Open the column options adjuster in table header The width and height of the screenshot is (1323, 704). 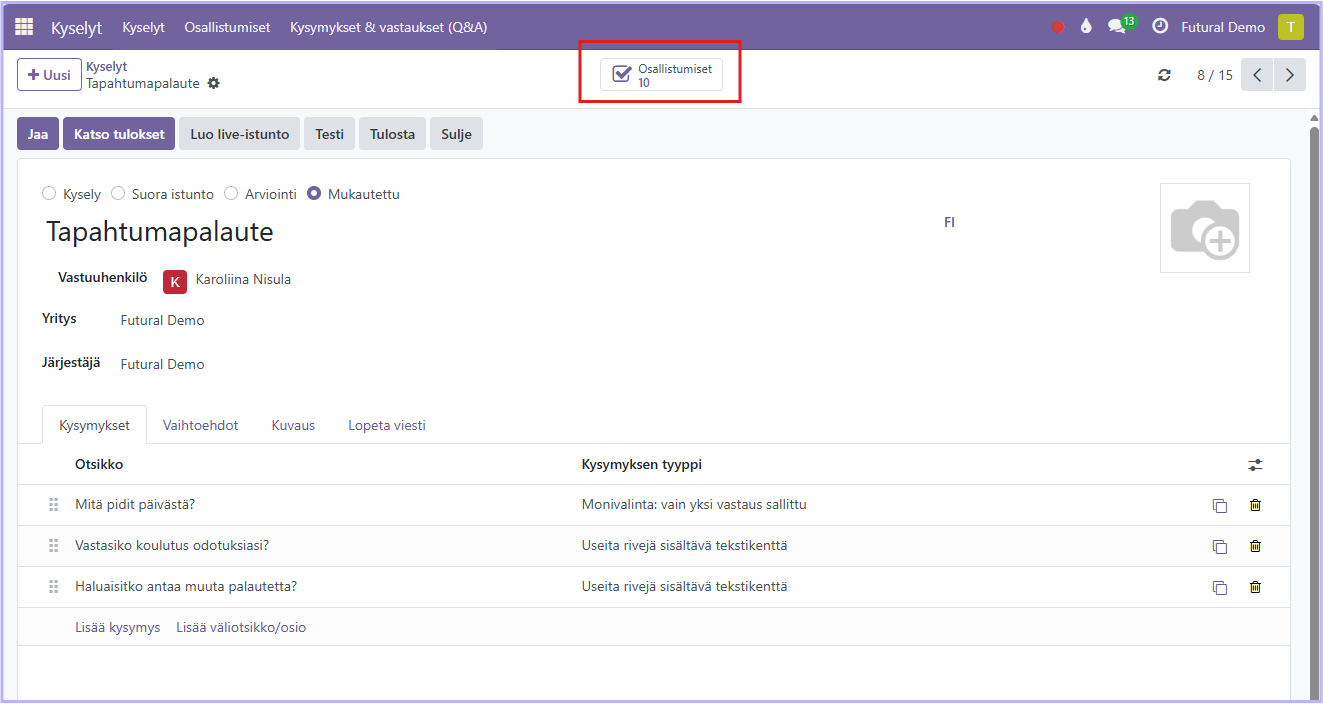coord(1255,465)
